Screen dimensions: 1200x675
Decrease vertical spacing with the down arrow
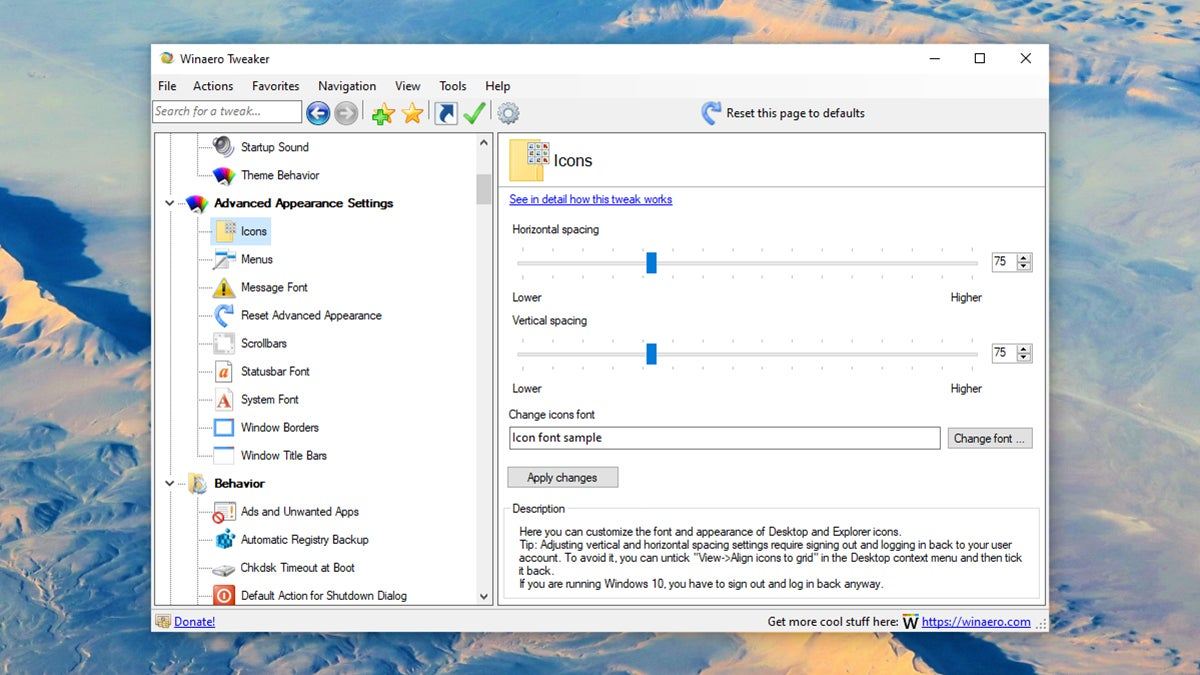coord(1024,358)
